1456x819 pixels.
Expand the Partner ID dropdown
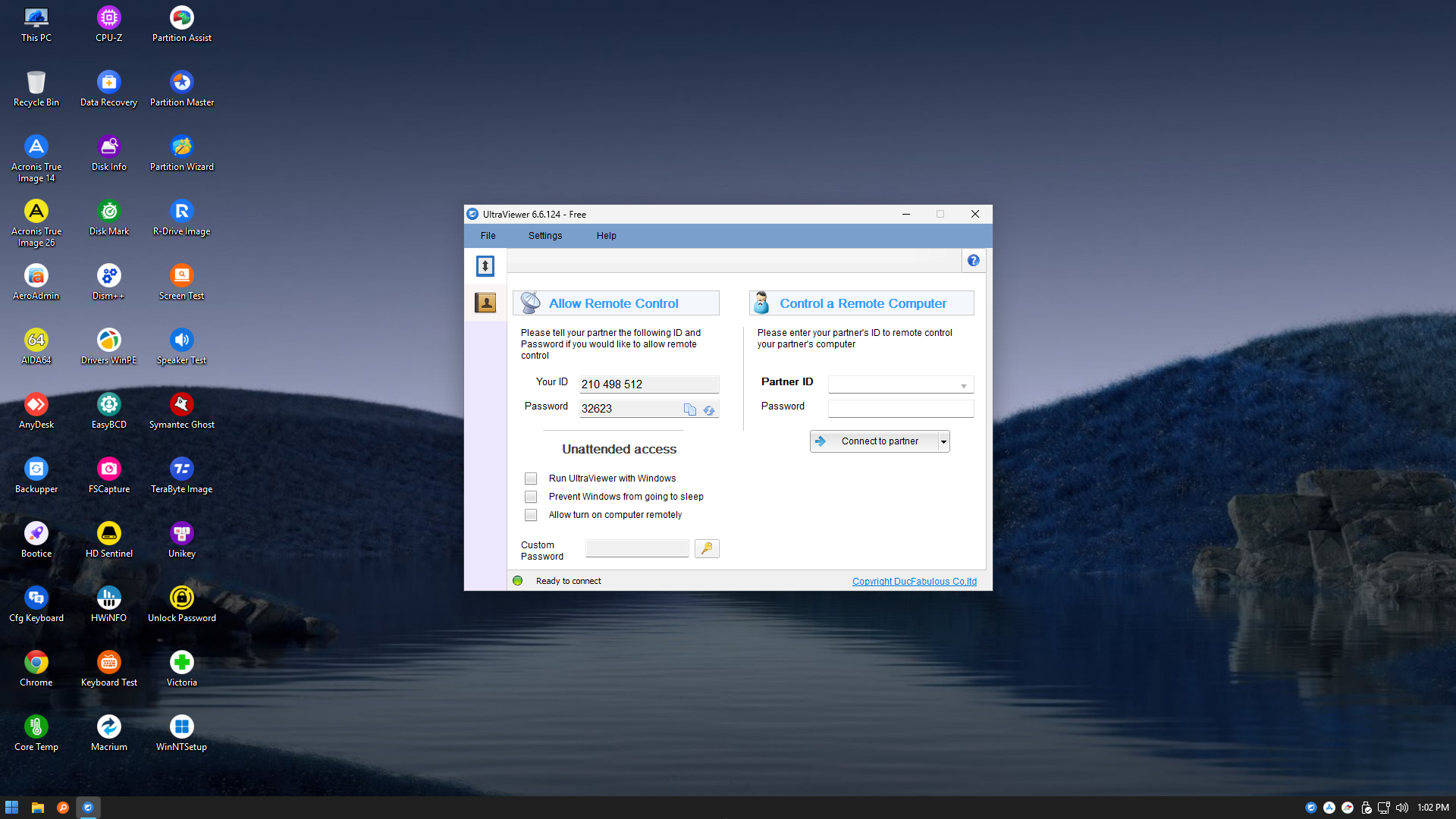click(x=964, y=385)
